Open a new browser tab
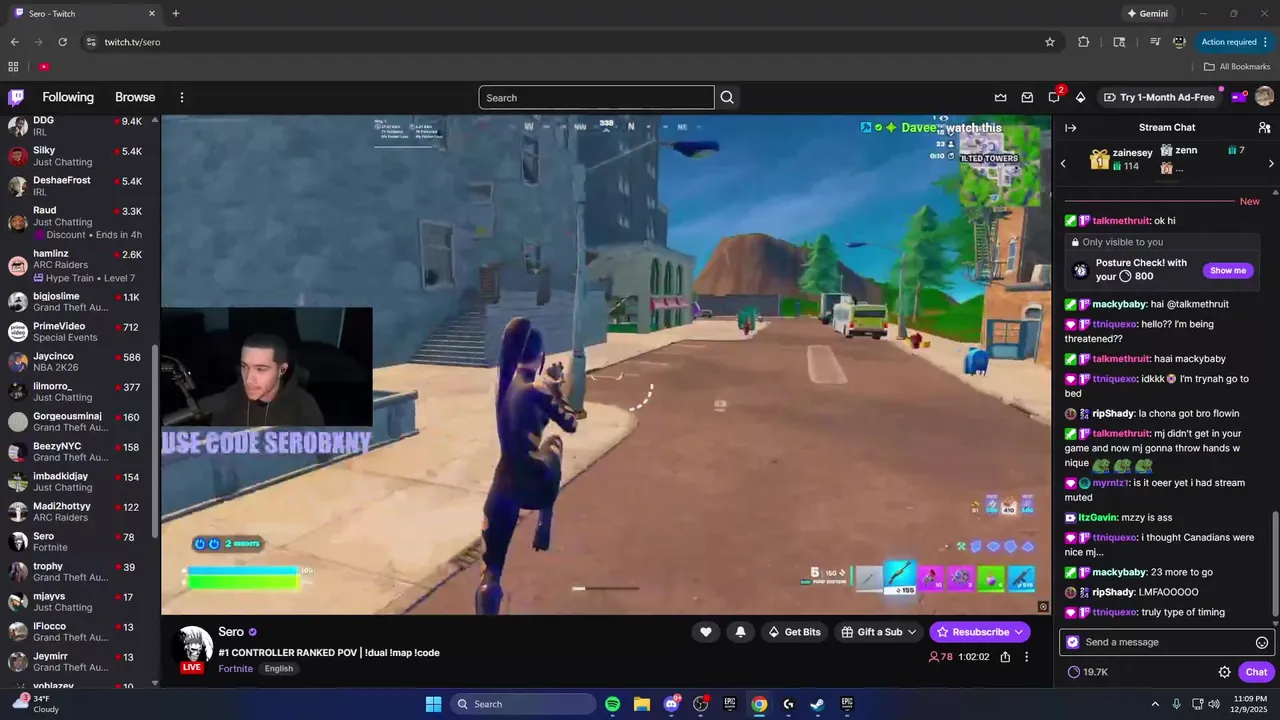 click(x=176, y=14)
